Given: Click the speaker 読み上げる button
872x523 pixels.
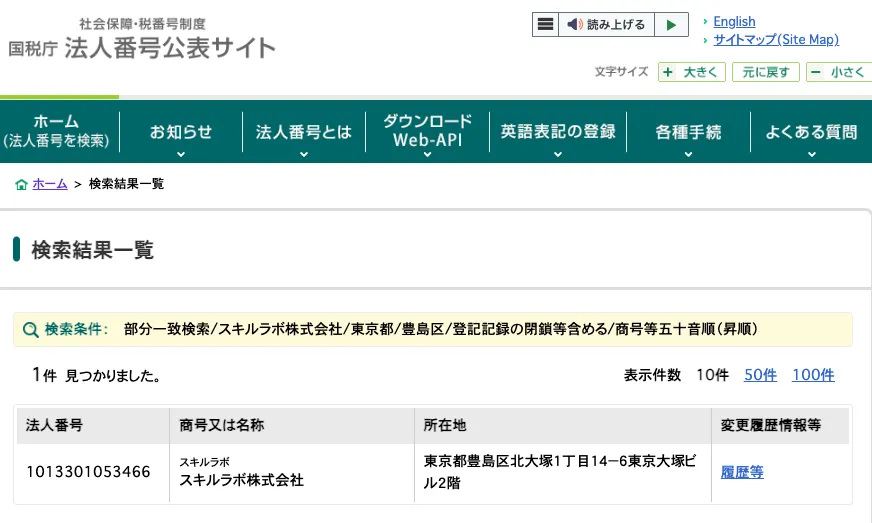Looking at the screenshot, I should (x=606, y=24).
